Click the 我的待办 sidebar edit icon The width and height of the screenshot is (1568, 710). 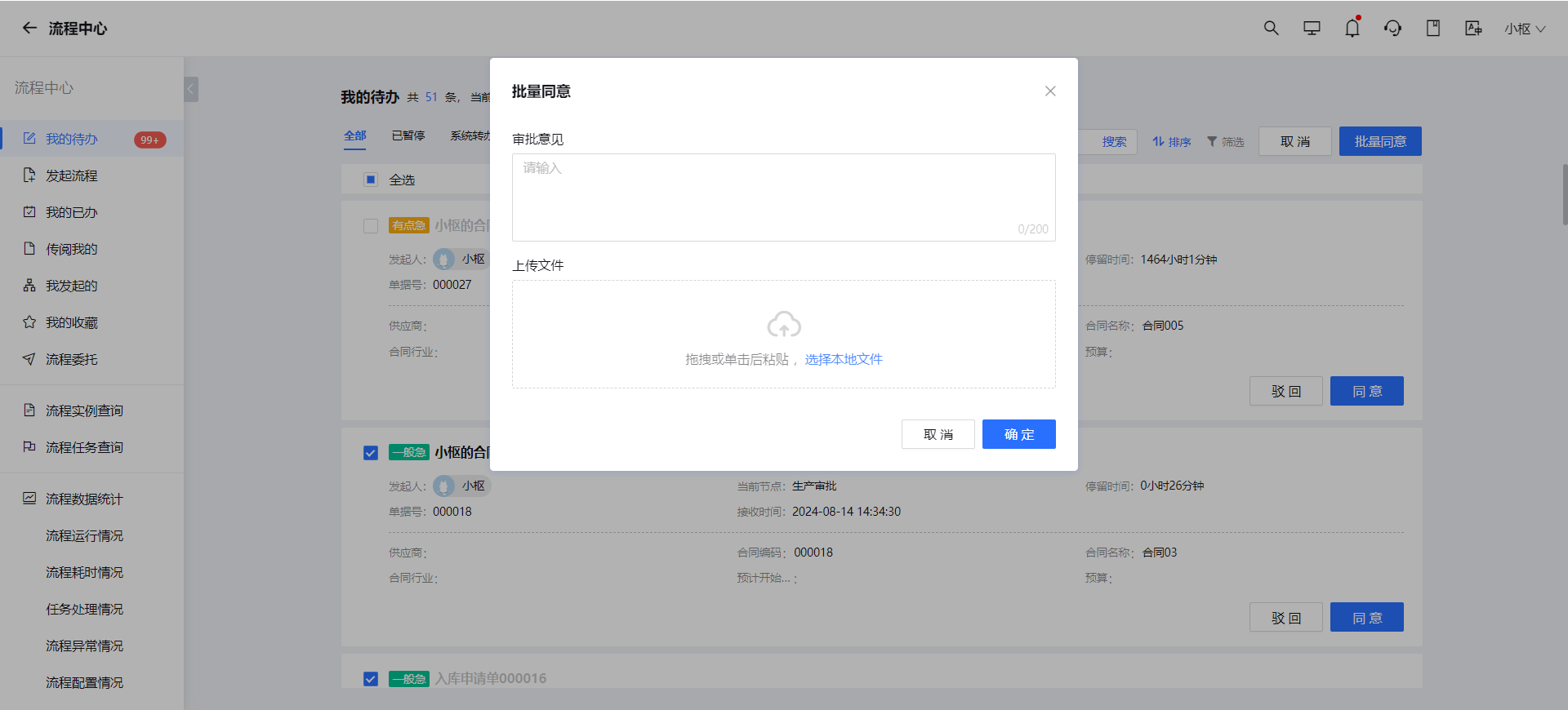click(29, 138)
